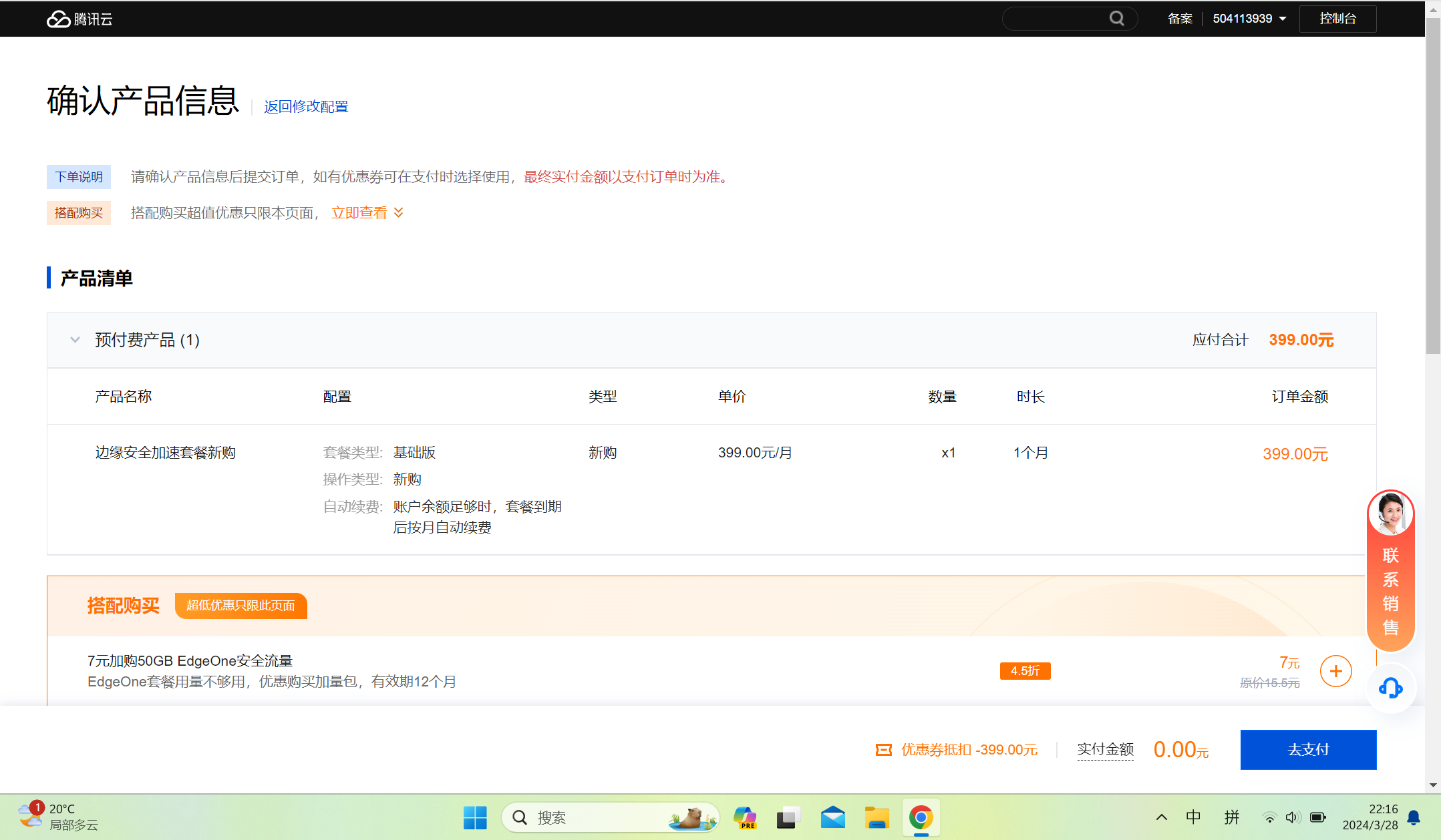
Task: Open File Explorer from taskbar
Action: (x=876, y=817)
